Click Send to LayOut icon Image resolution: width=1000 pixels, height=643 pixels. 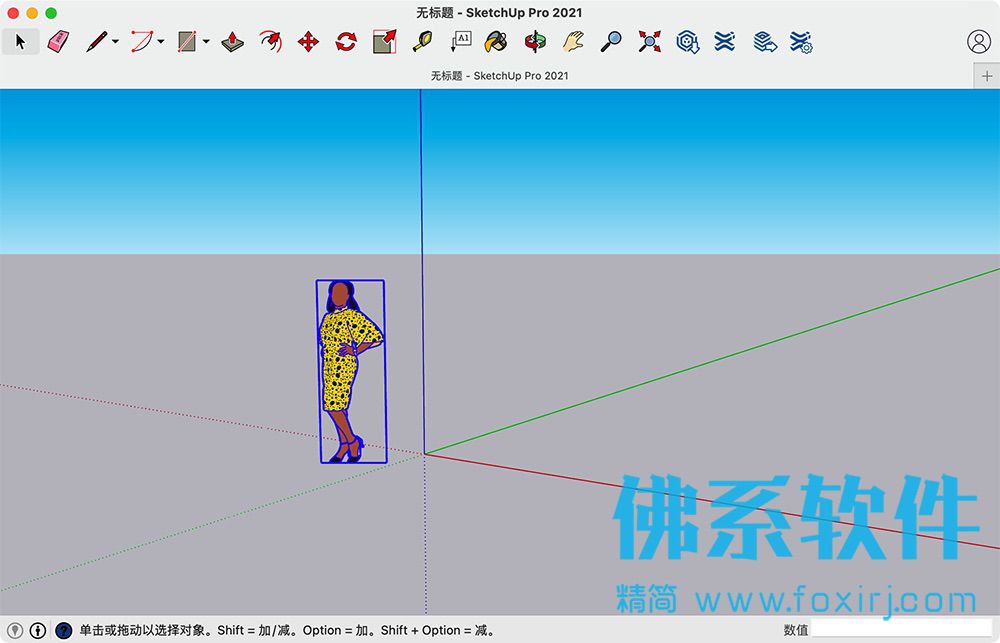765,42
